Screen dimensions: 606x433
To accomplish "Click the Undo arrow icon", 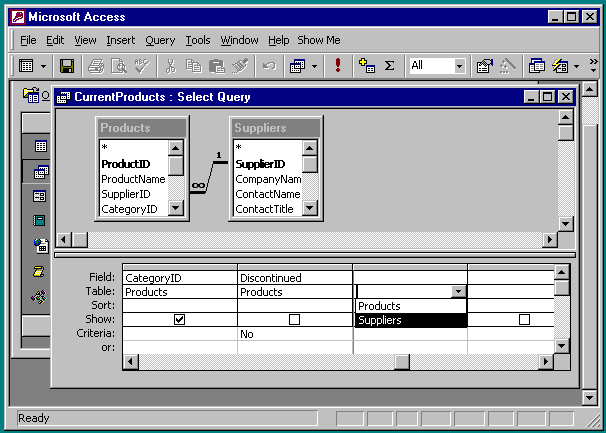I will click(x=269, y=66).
